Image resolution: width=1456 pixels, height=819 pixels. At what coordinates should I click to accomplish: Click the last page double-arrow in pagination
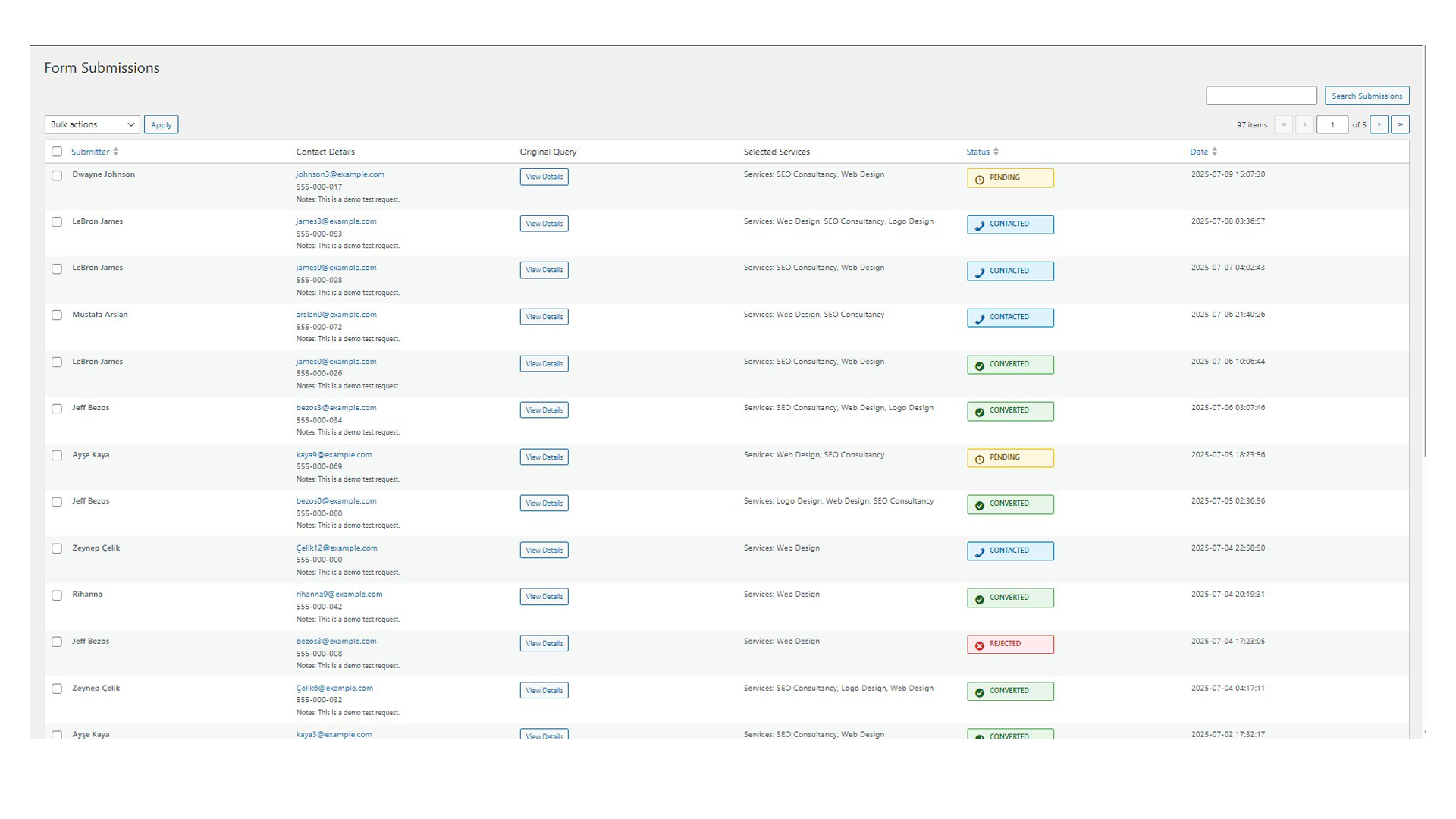[x=1400, y=124]
